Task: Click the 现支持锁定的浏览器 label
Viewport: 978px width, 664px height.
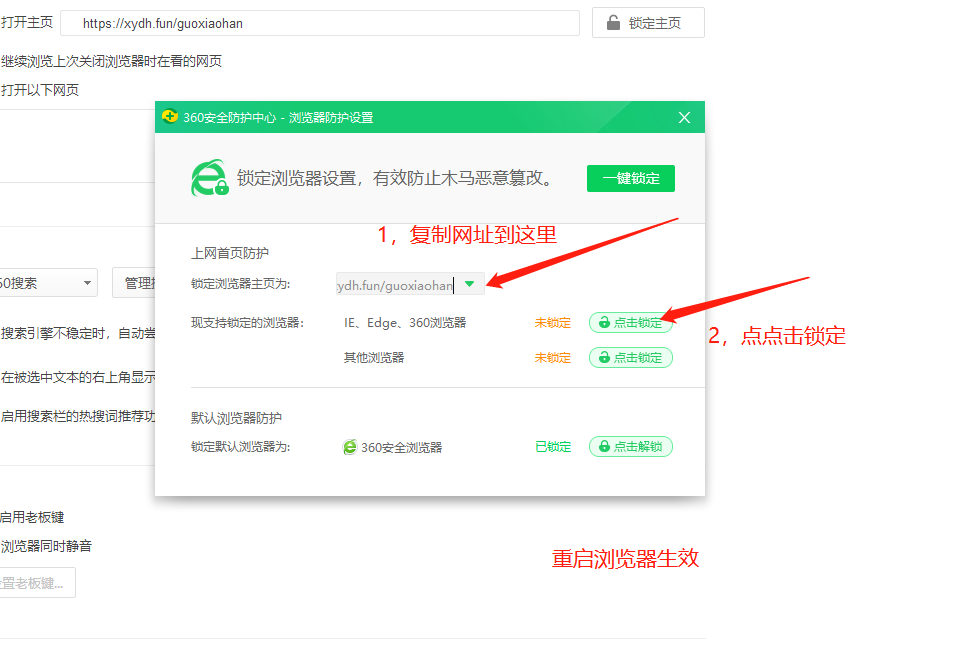Action: (247, 322)
